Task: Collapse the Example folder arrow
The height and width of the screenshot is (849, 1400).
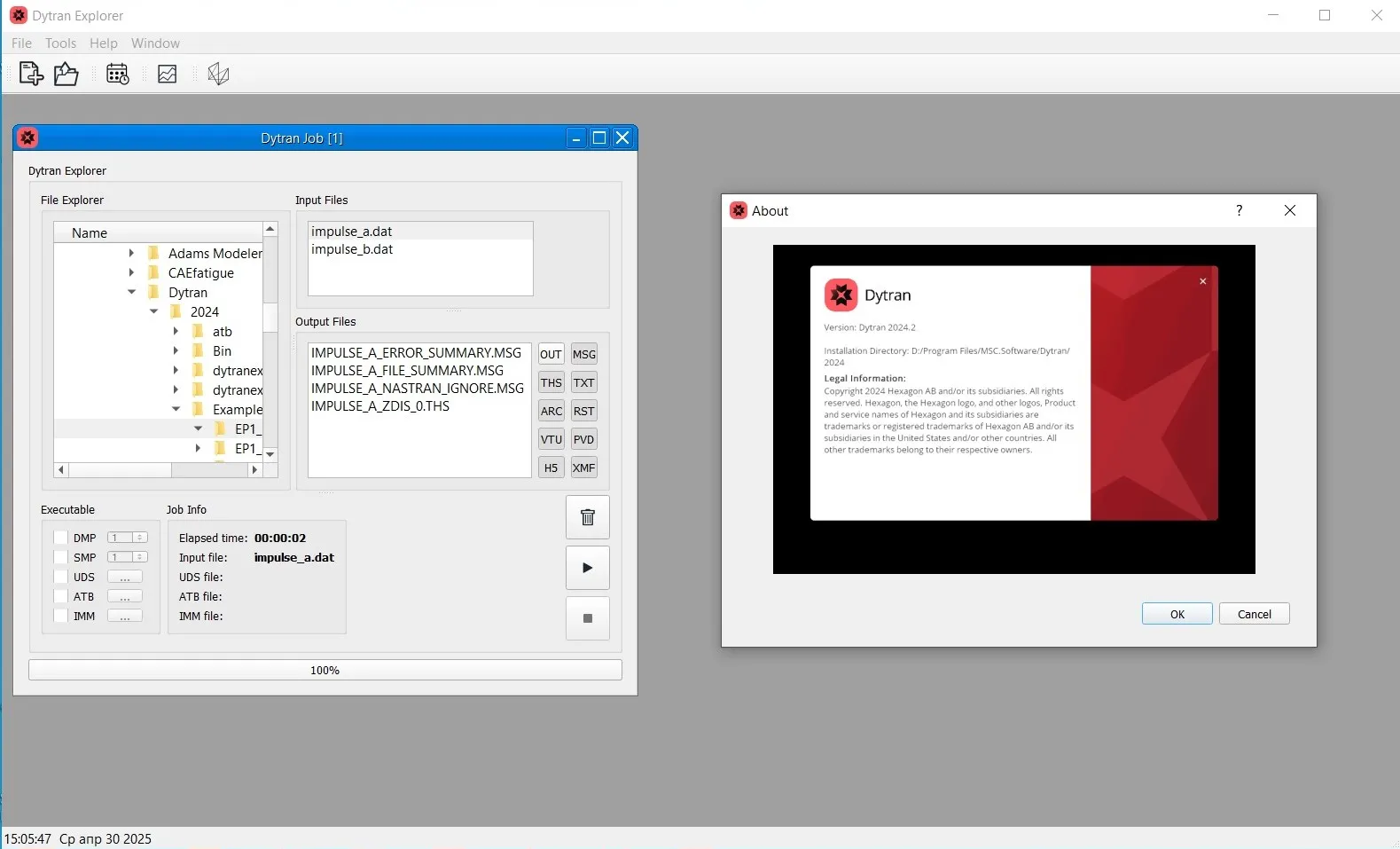Action: (176, 409)
